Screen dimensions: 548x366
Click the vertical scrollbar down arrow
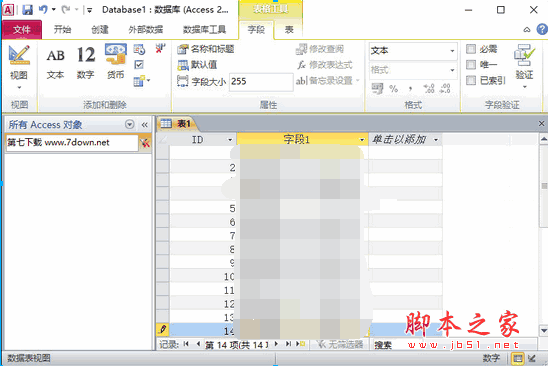543,330
